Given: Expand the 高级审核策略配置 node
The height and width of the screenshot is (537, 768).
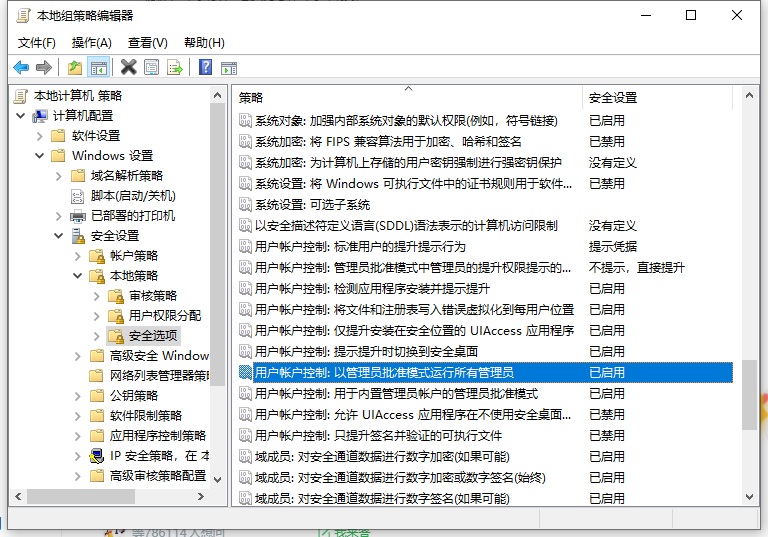Looking at the screenshot, I should point(78,476).
